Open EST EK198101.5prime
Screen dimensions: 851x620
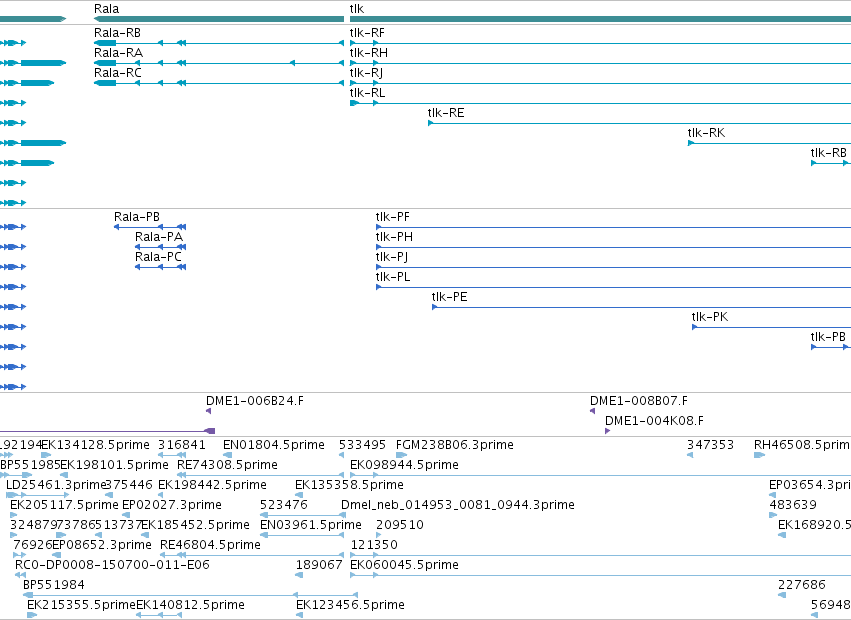pyautogui.click(x=115, y=465)
